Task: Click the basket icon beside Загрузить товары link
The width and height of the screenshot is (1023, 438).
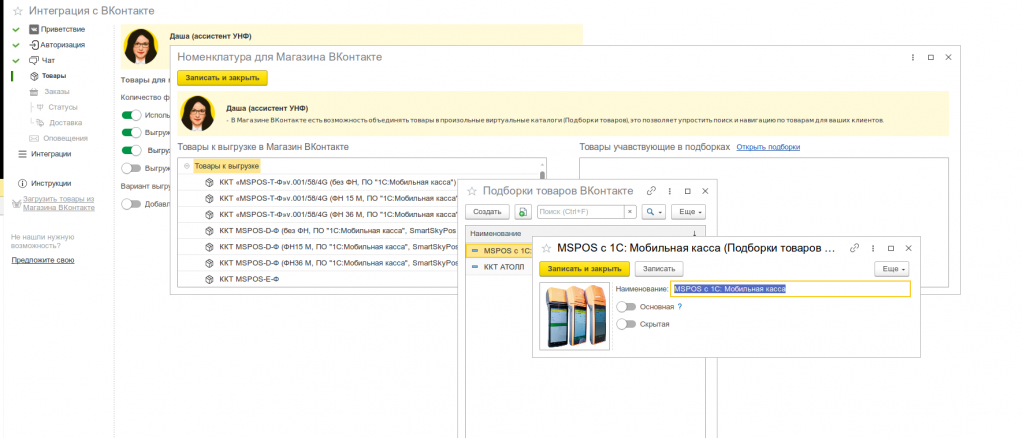Action: point(16,203)
